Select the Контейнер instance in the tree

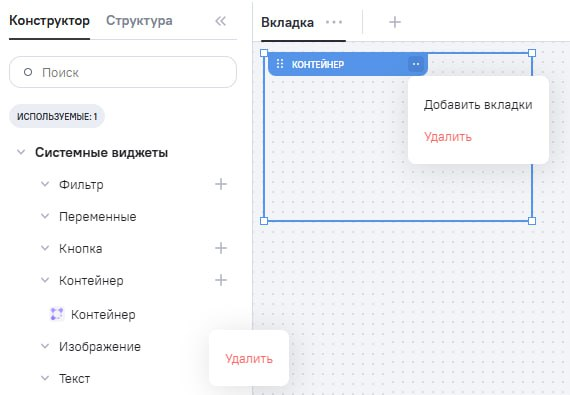click(103, 314)
